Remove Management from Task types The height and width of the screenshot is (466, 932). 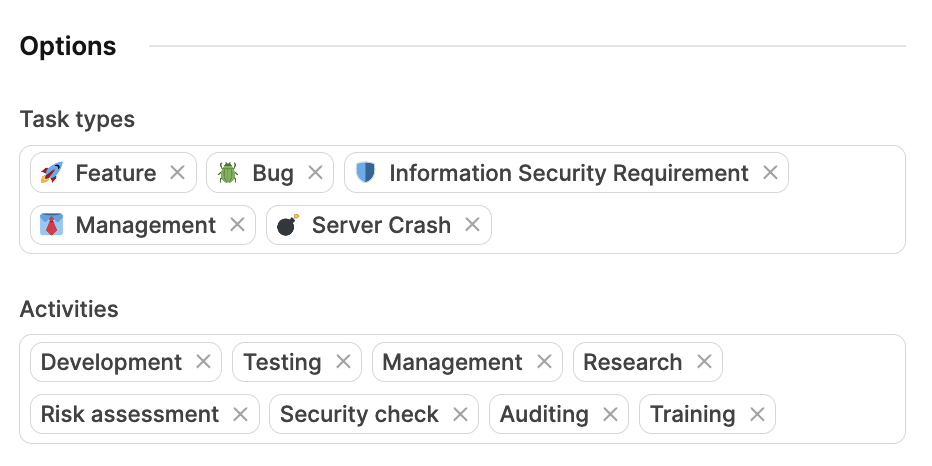click(x=237, y=225)
